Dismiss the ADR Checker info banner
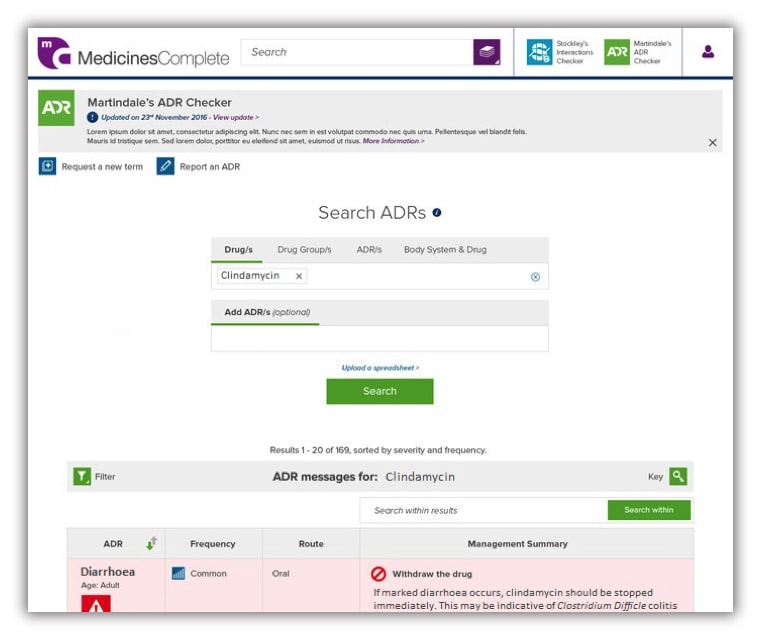The width and height of the screenshot is (762, 641). [712, 143]
